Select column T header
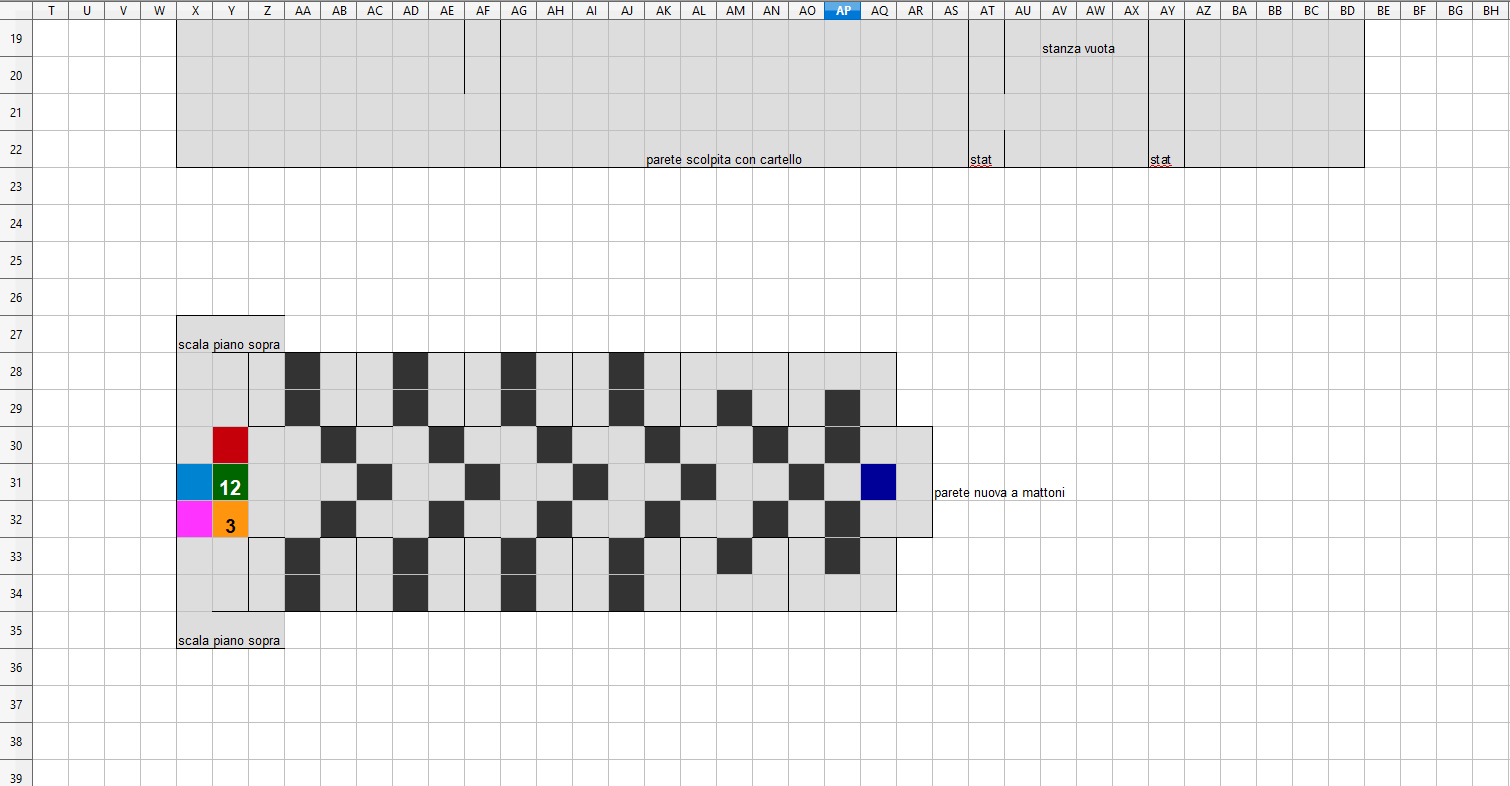1510x786 pixels. tap(51, 10)
